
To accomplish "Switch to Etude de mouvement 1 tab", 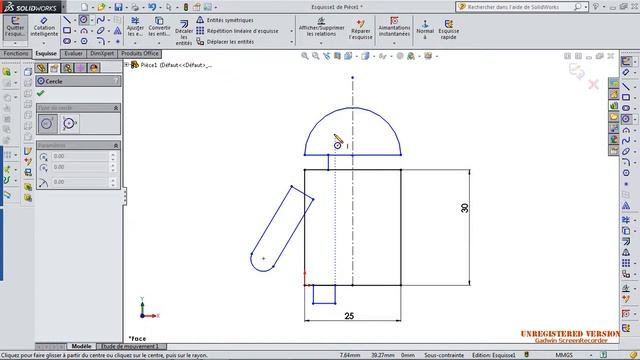I will [x=130, y=346].
